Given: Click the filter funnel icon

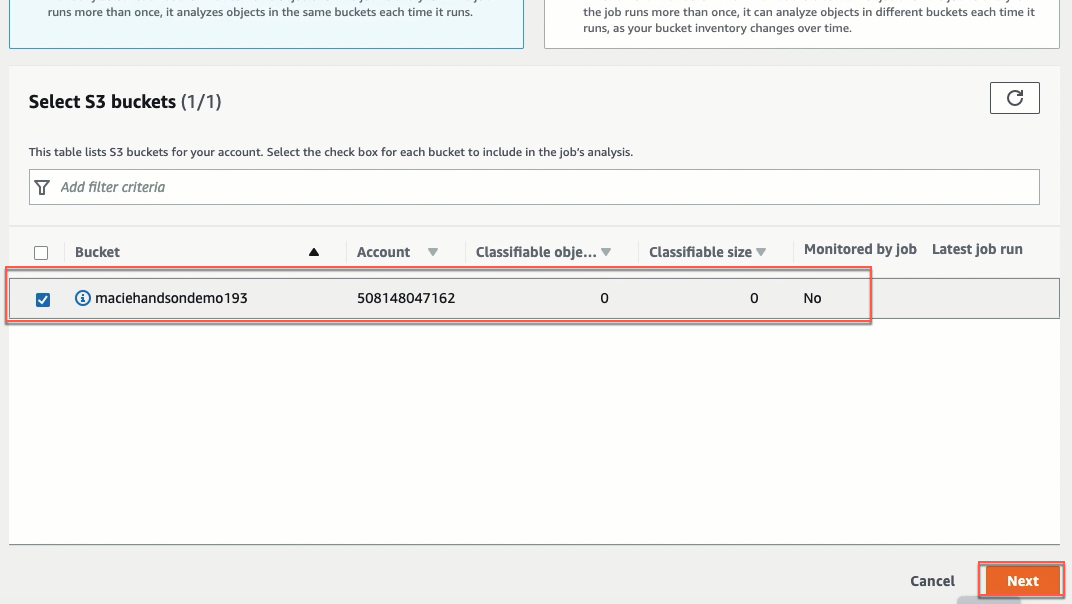Looking at the screenshot, I should pos(42,187).
